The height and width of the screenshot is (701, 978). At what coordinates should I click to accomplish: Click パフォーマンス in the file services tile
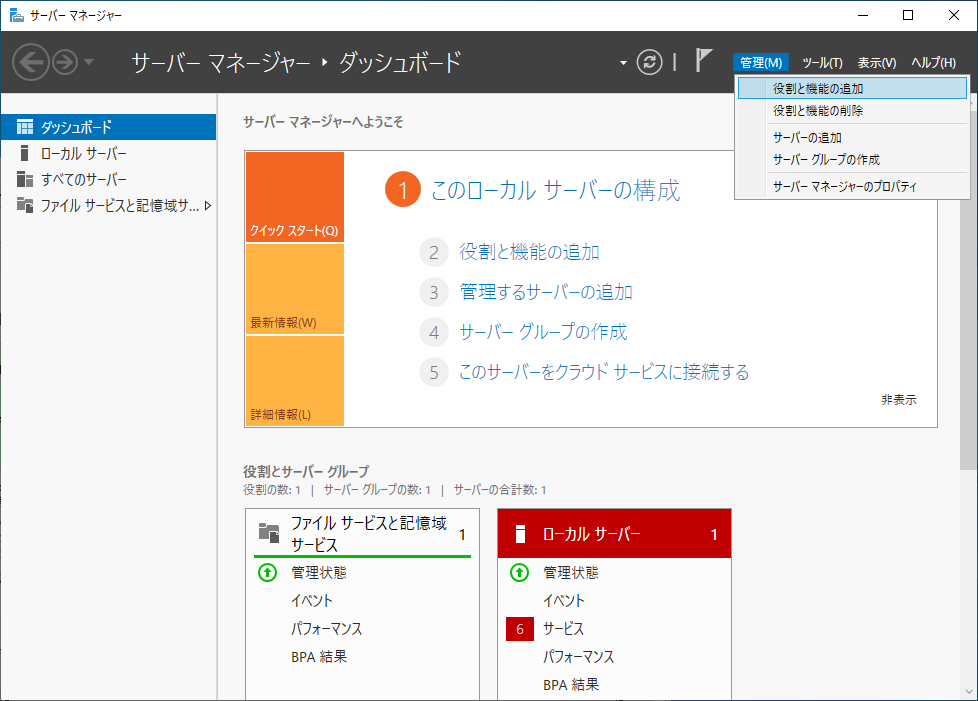(x=326, y=629)
